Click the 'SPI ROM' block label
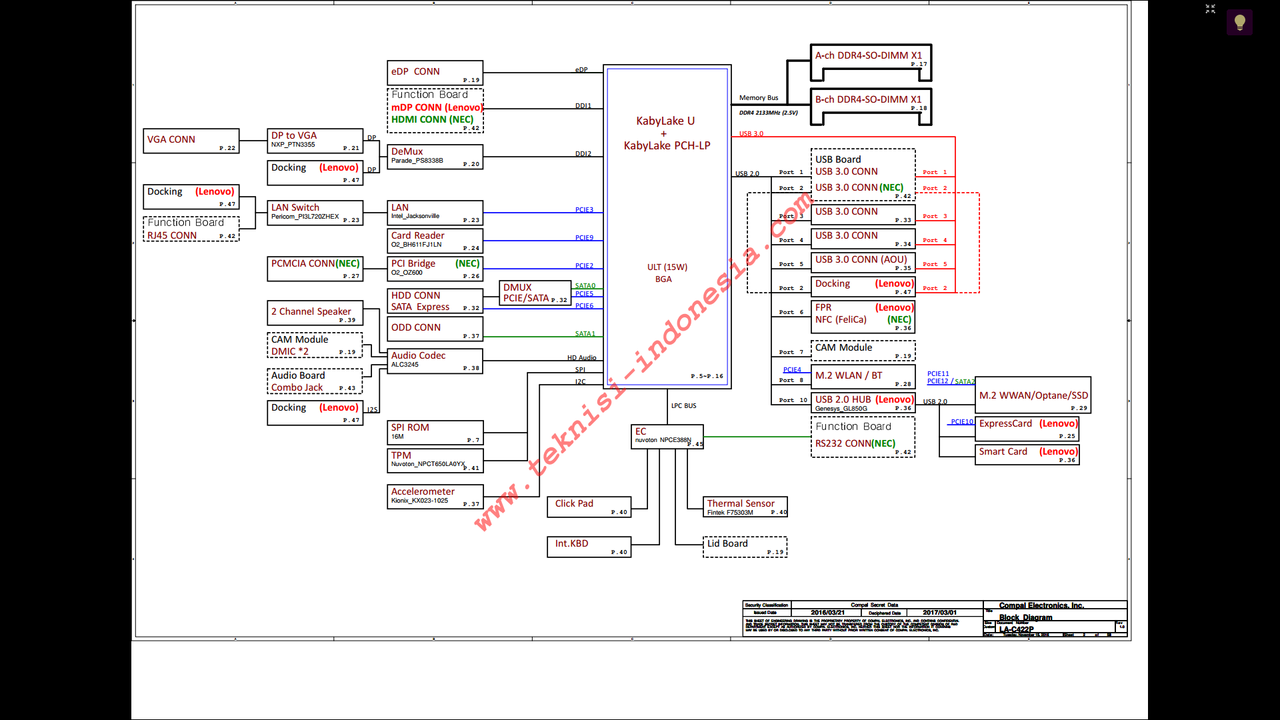The image size is (1280, 720). [x=410, y=427]
